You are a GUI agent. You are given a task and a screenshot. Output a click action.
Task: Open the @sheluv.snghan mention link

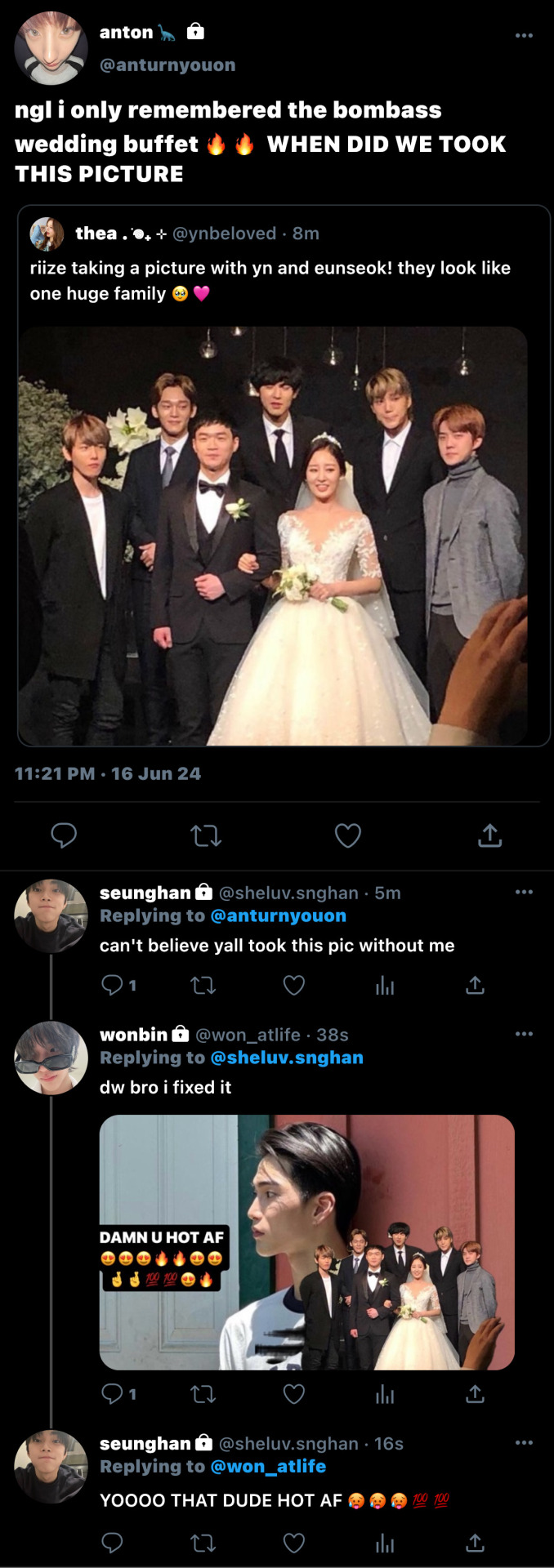pyautogui.click(x=287, y=1058)
